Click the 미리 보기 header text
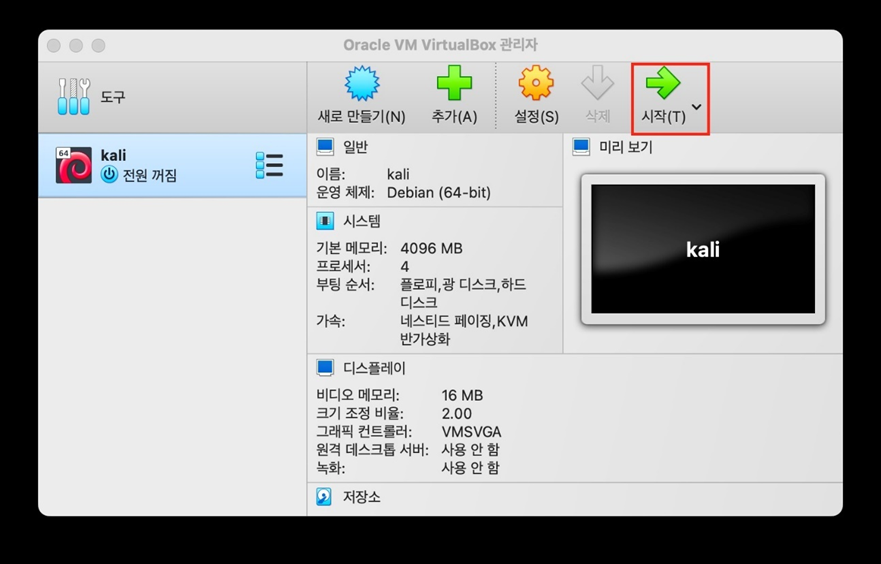 point(625,147)
